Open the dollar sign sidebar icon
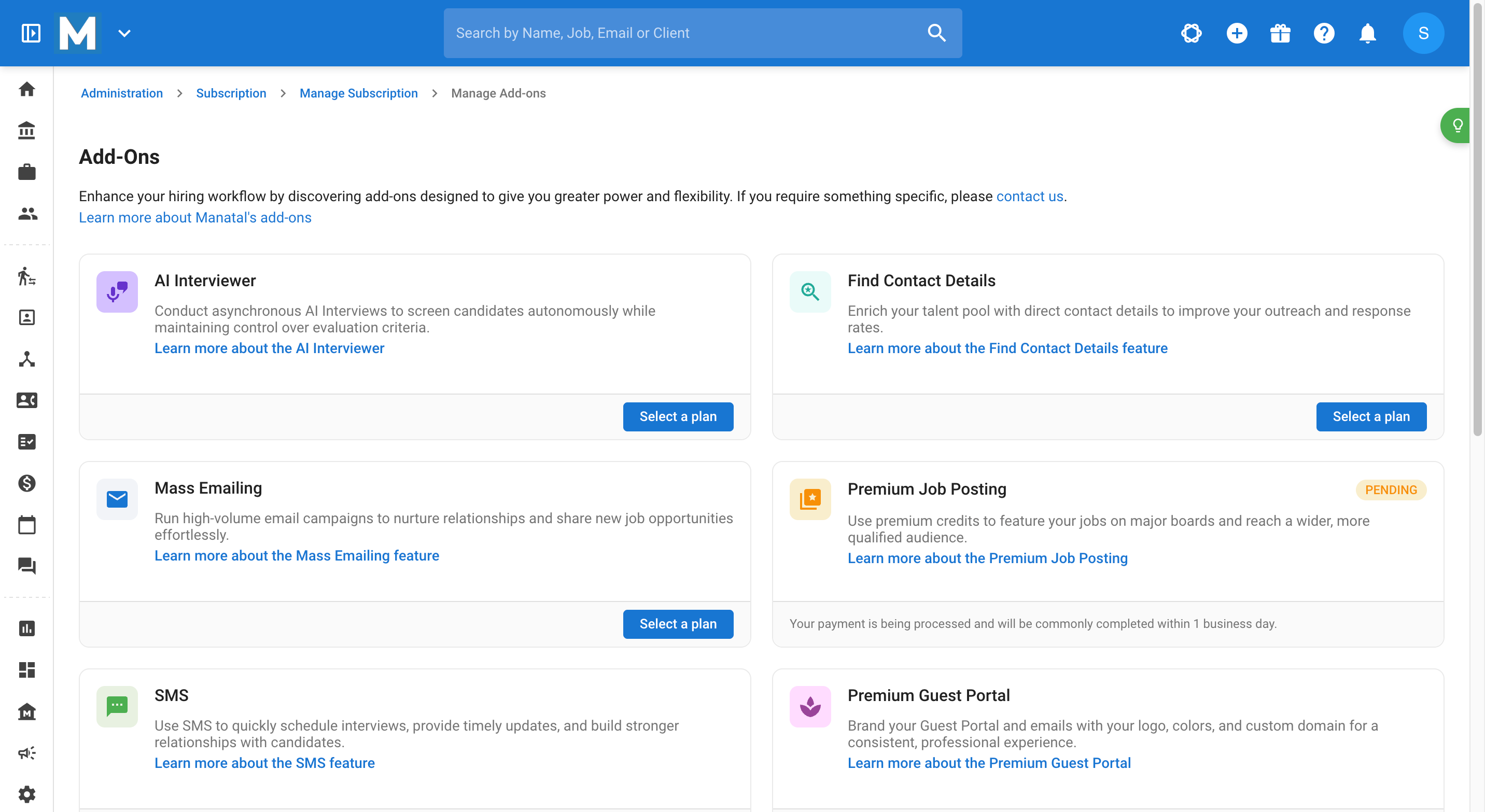1485x812 pixels. tap(27, 483)
